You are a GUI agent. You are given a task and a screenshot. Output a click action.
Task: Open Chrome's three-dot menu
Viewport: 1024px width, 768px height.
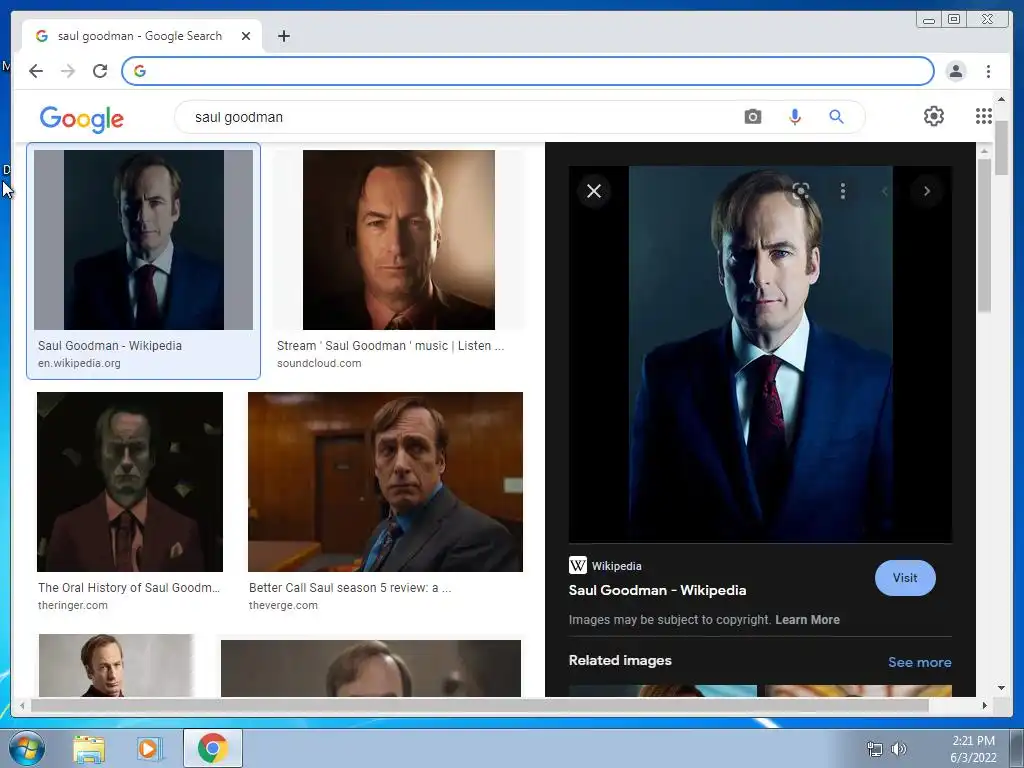[x=989, y=71]
